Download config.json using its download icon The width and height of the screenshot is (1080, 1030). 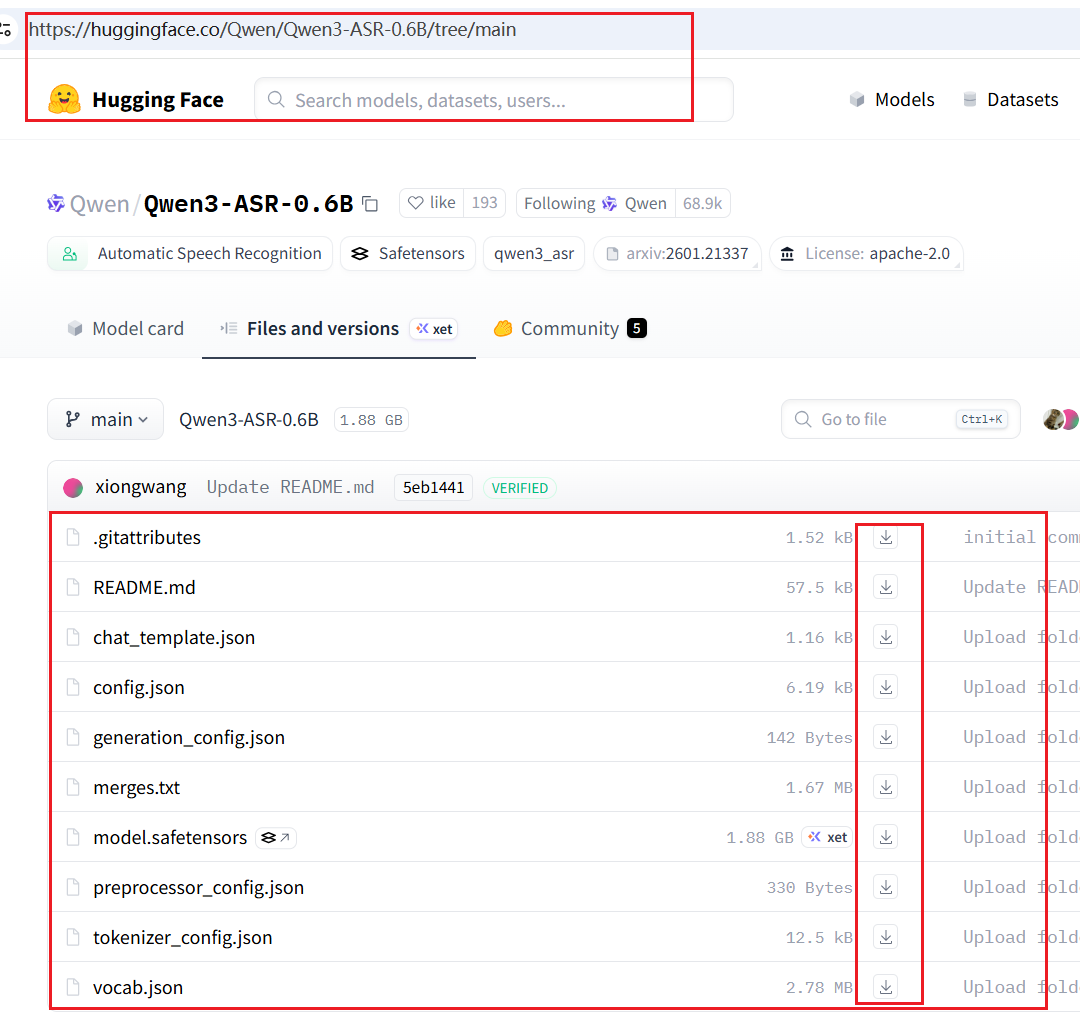coord(885,687)
